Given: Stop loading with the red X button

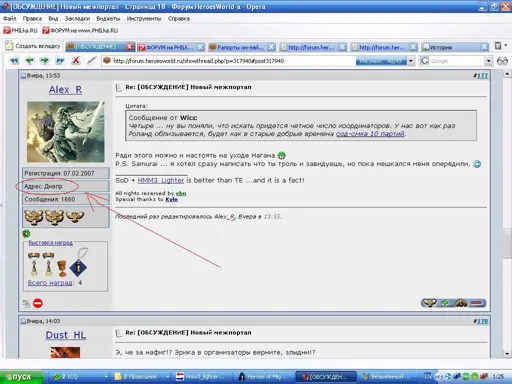Looking at the screenshot, I should pyautogui.click(x=76, y=61).
